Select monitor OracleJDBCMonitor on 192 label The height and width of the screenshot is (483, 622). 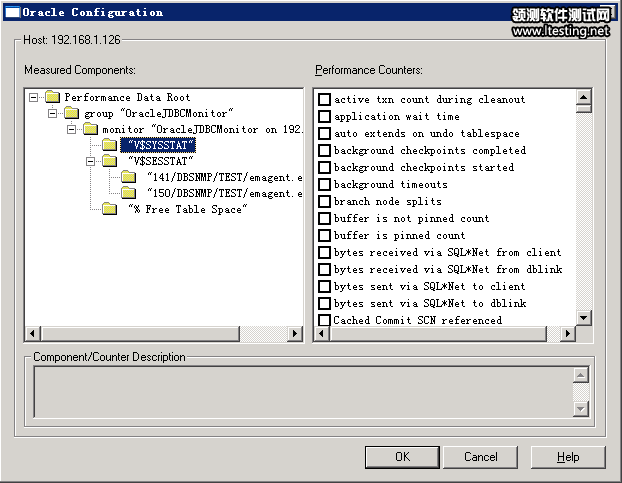(x=203, y=129)
